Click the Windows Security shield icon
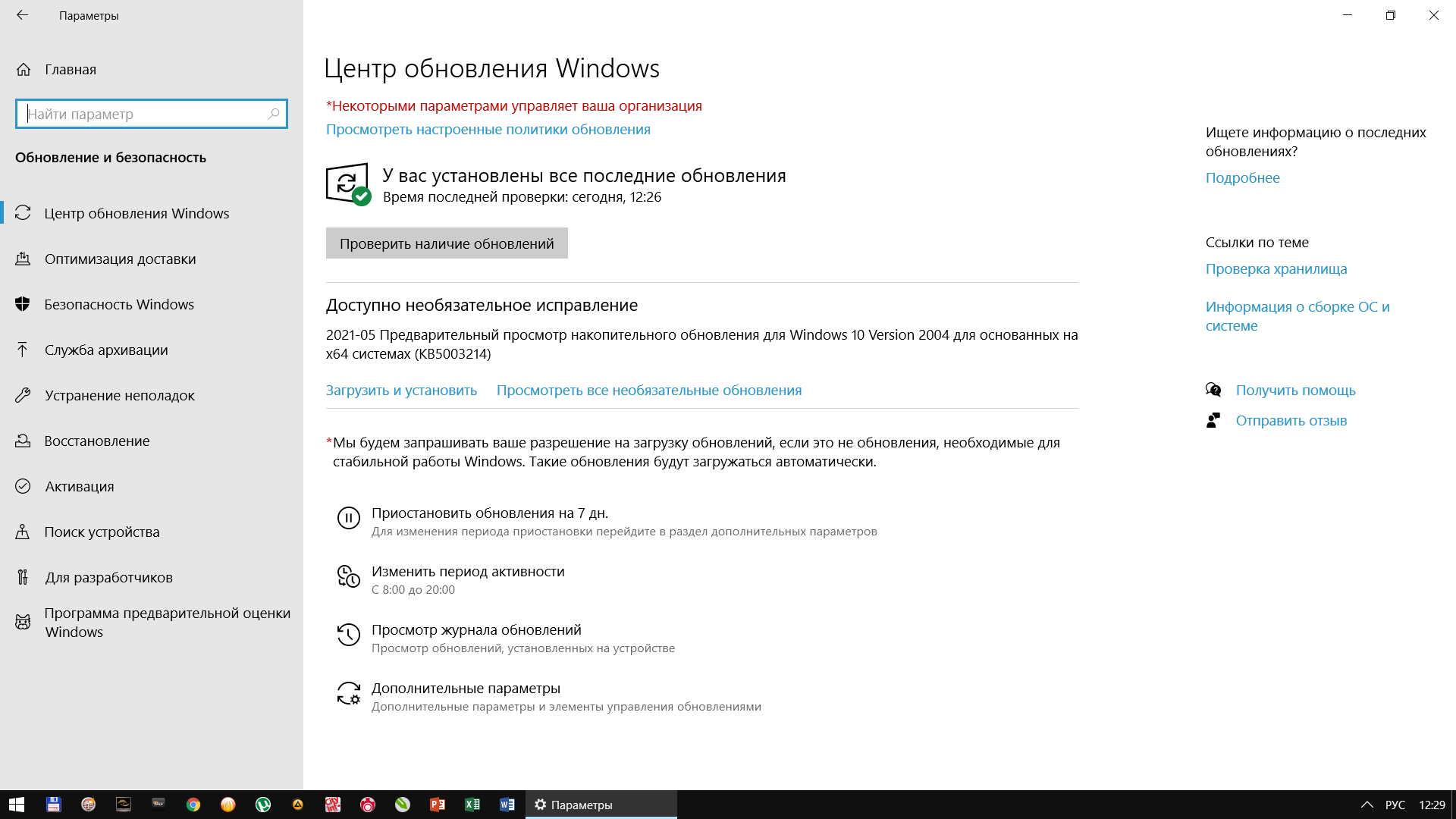This screenshot has height=819, width=1456. point(23,304)
